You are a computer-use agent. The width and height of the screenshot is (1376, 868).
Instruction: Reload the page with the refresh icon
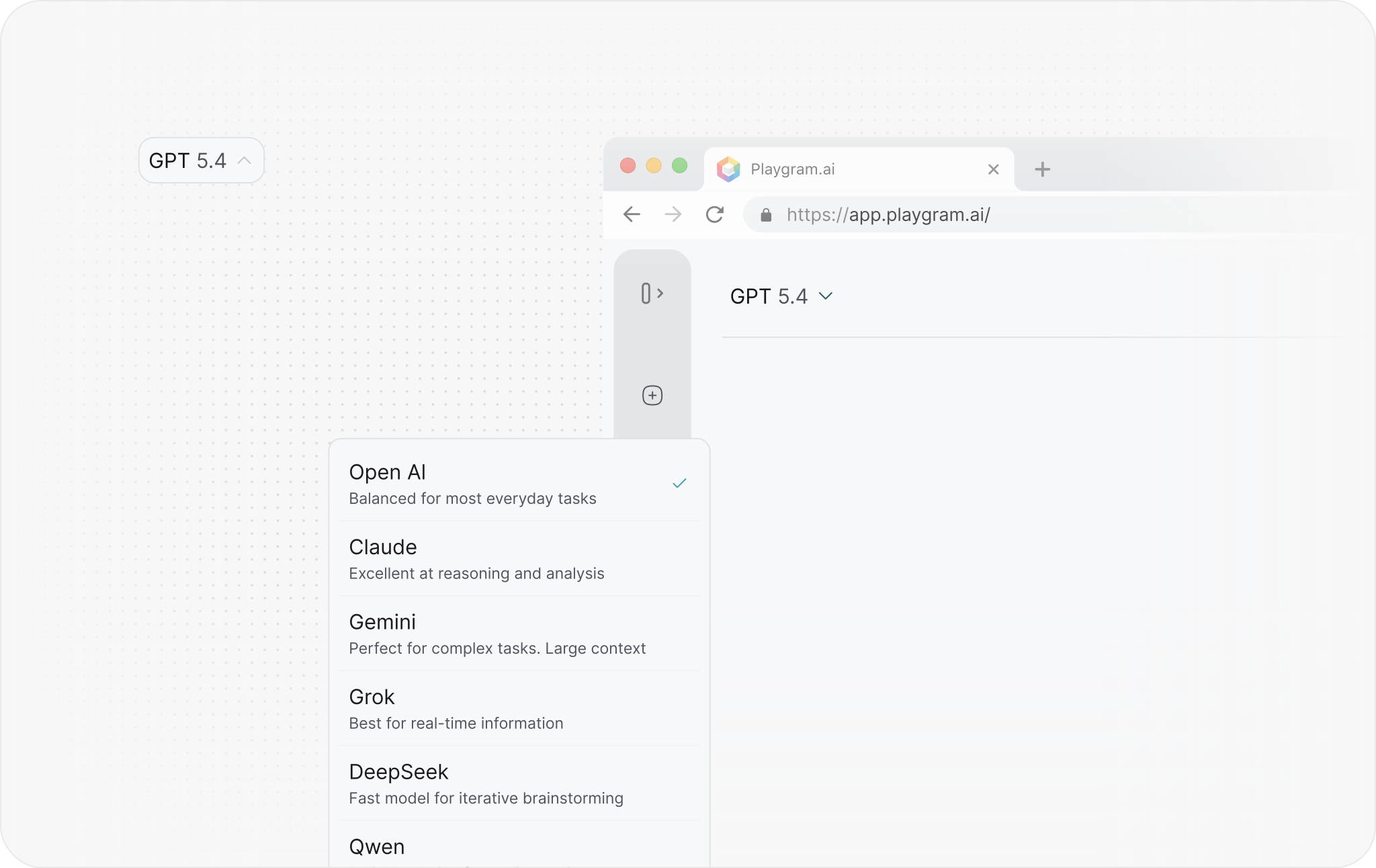(715, 214)
